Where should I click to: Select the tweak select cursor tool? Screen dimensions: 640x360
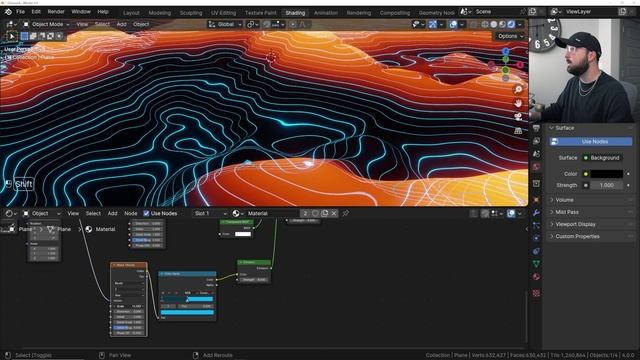click(x=11, y=36)
